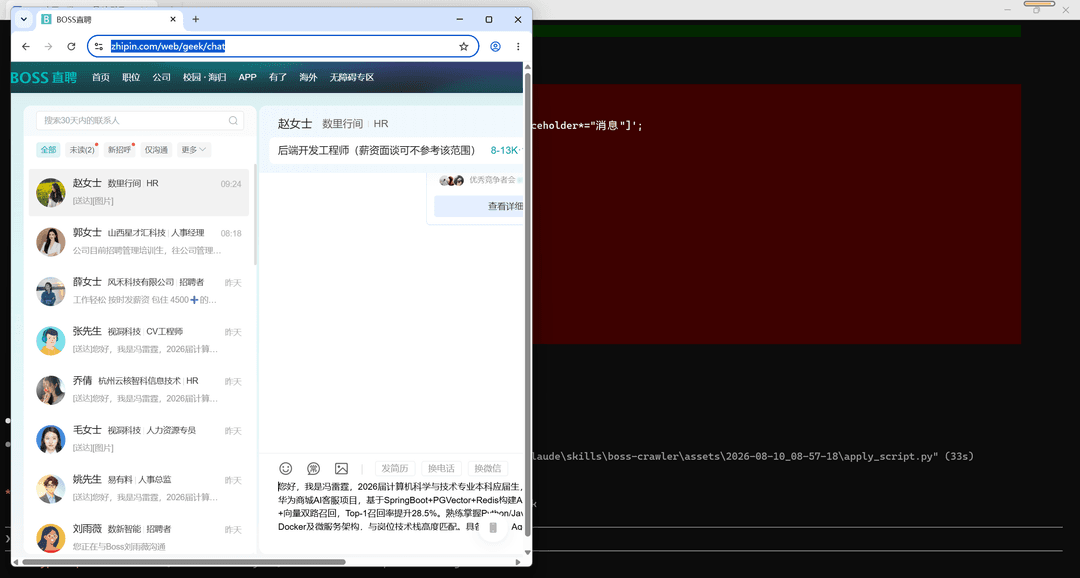Open the tab search dropdown arrow
Image resolution: width=1080 pixels, height=578 pixels.
tap(24, 19)
